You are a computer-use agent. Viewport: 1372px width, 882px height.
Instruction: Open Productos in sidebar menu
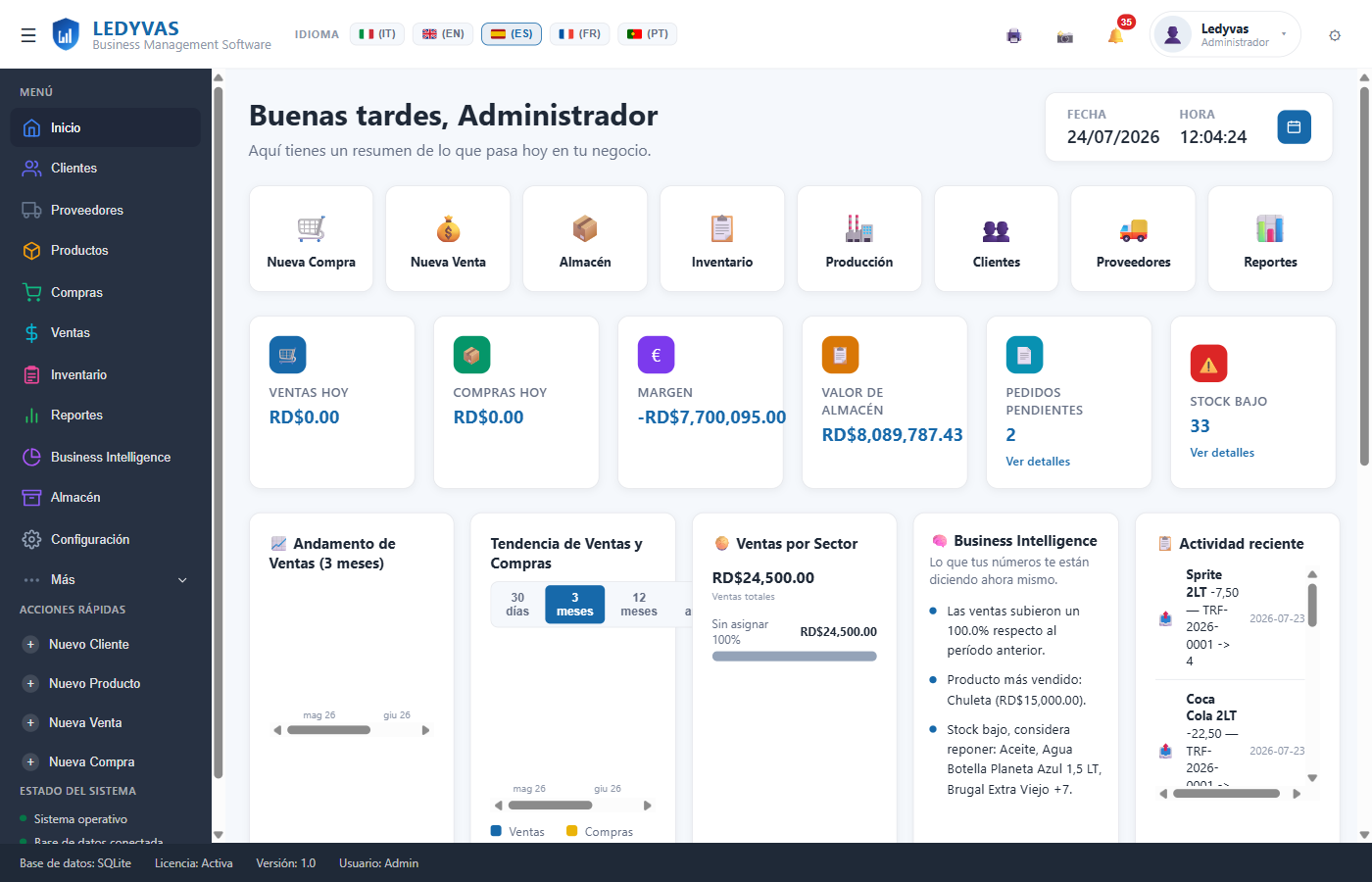coord(106,251)
